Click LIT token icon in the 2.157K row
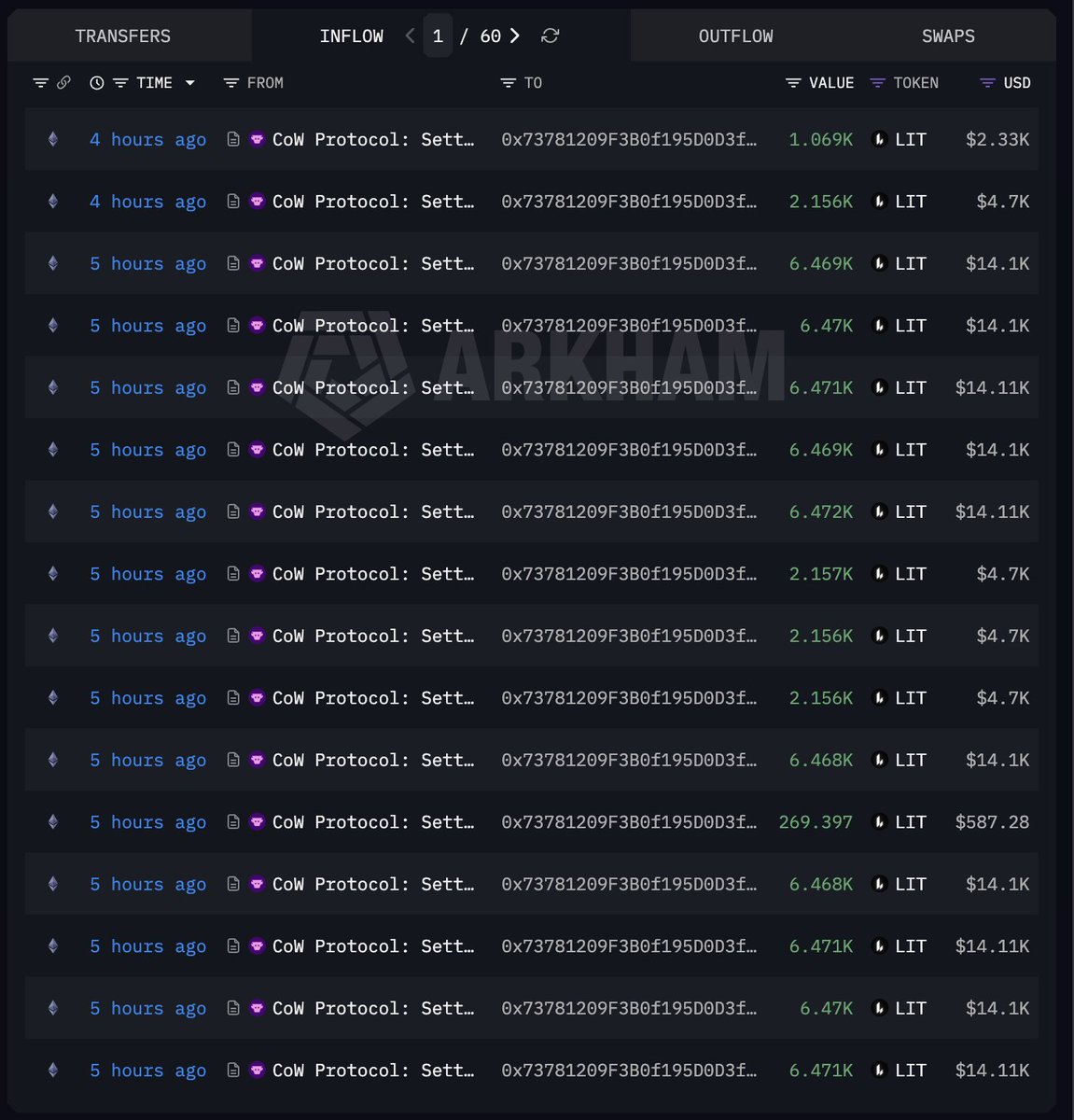This screenshot has width=1074, height=1120. click(878, 574)
